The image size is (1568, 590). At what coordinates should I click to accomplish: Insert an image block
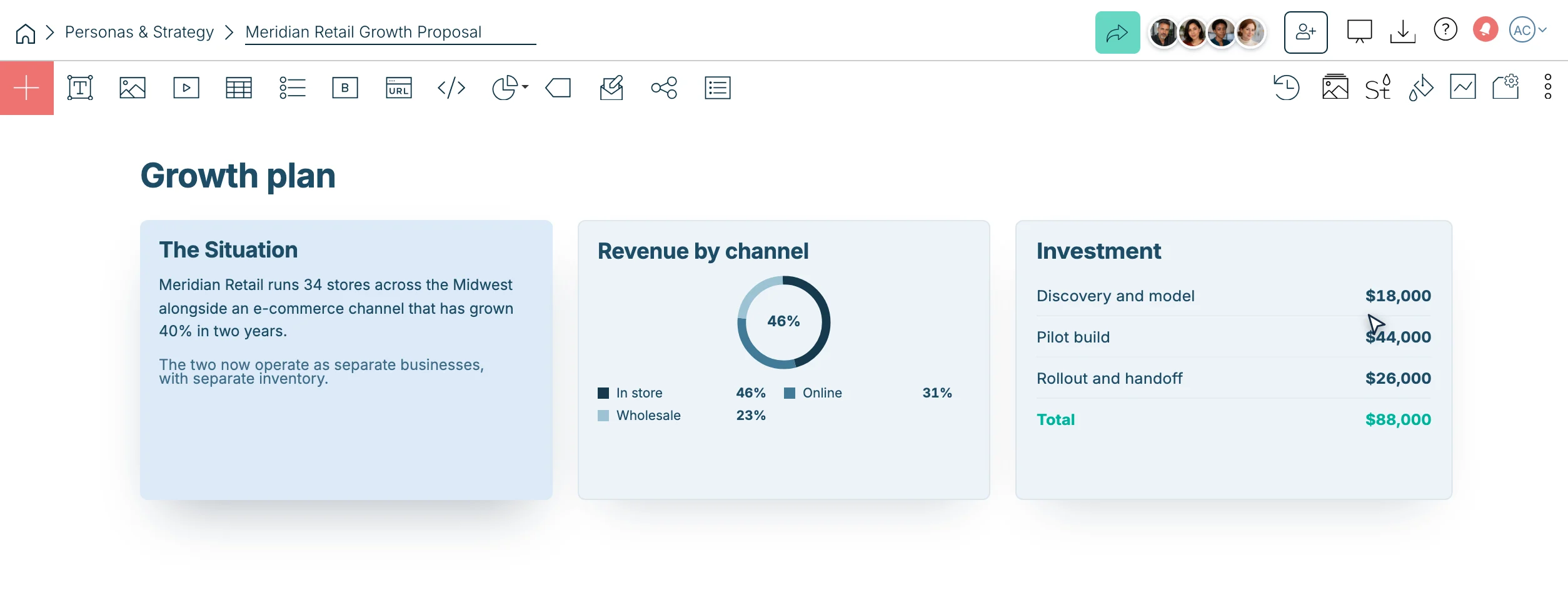[133, 88]
